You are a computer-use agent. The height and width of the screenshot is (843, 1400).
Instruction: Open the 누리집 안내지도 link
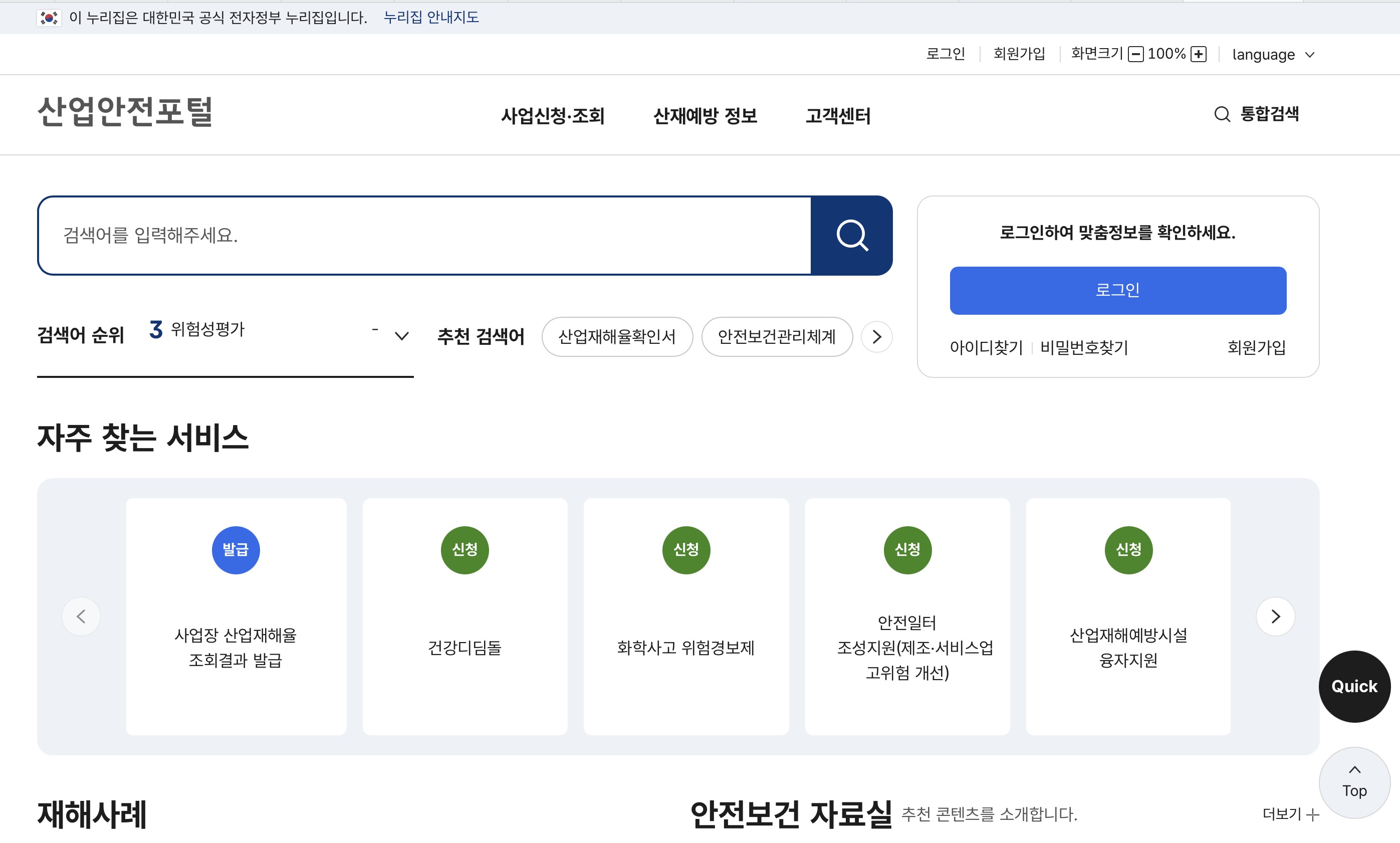pos(430,18)
